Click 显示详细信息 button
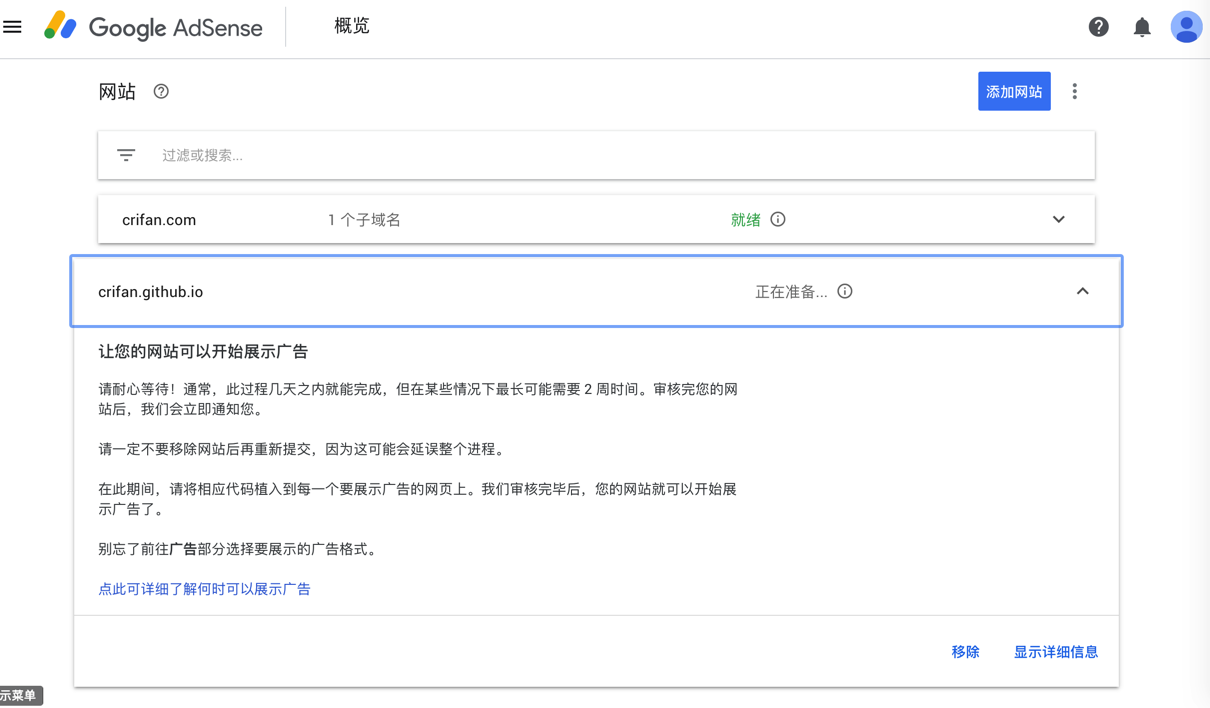 1056,652
